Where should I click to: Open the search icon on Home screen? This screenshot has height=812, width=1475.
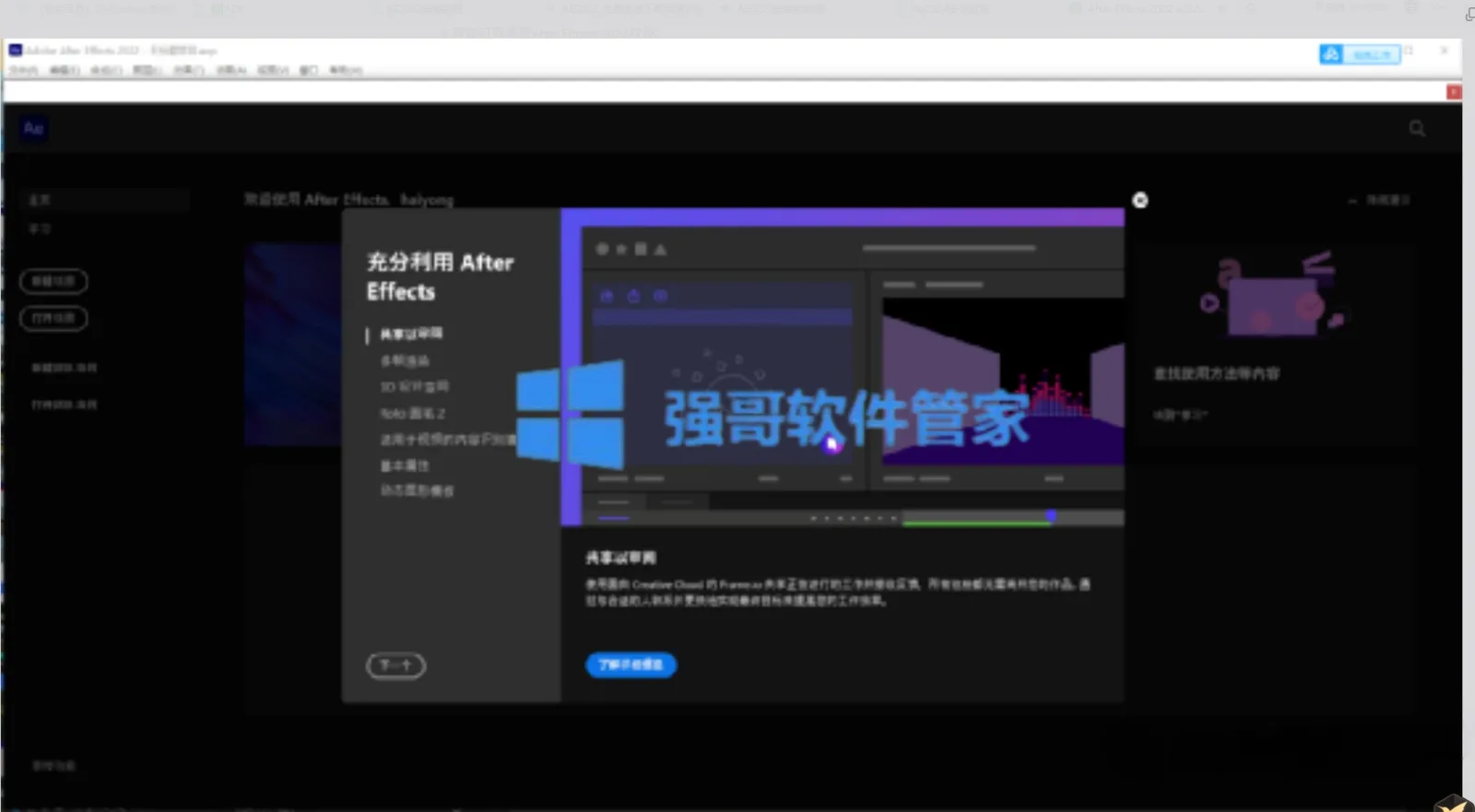pos(1417,129)
